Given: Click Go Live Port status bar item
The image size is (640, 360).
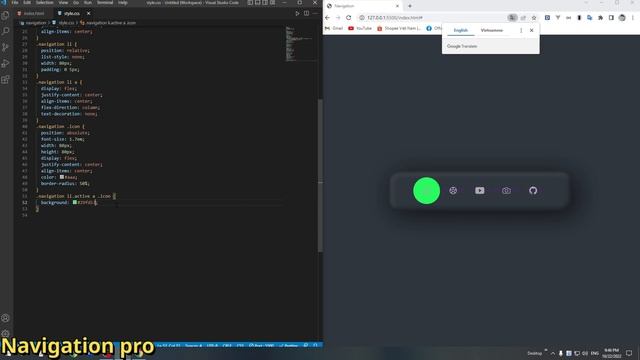Looking at the screenshot, I should click(x=262, y=346).
